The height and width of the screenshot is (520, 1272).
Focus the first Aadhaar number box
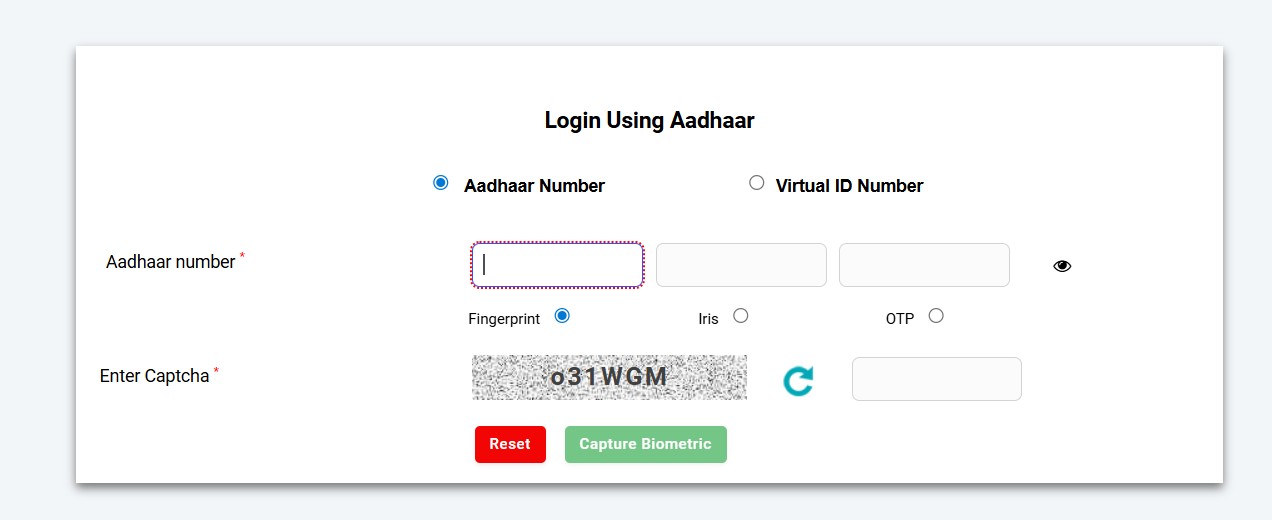[x=557, y=265]
